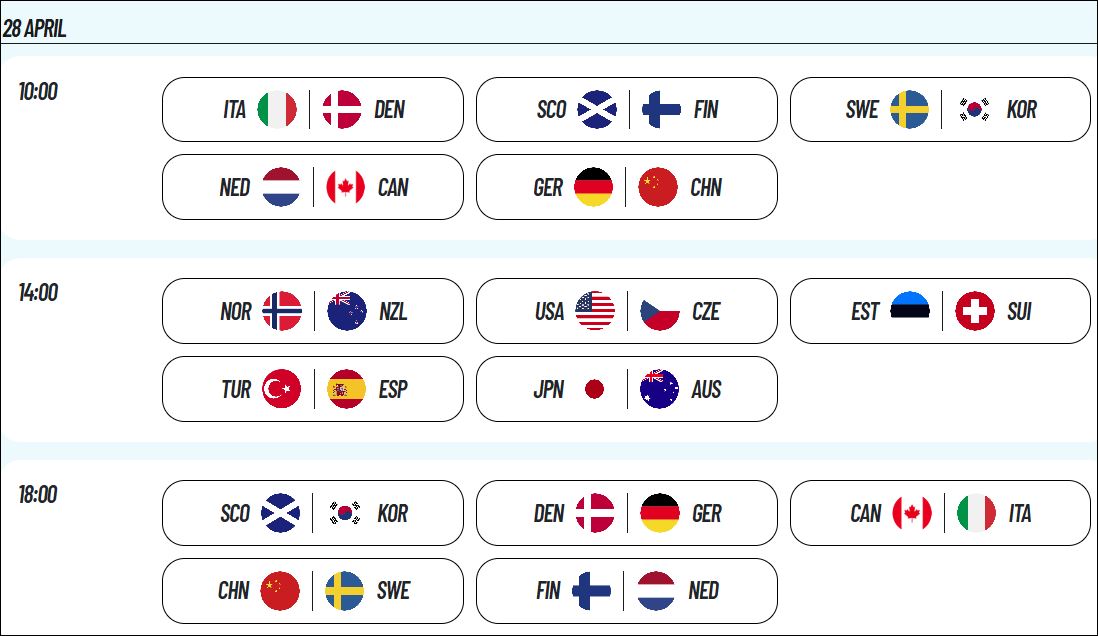Click Sweden flag in SWE vs KOR match
Image resolution: width=1098 pixels, height=636 pixels.
pos(910,109)
